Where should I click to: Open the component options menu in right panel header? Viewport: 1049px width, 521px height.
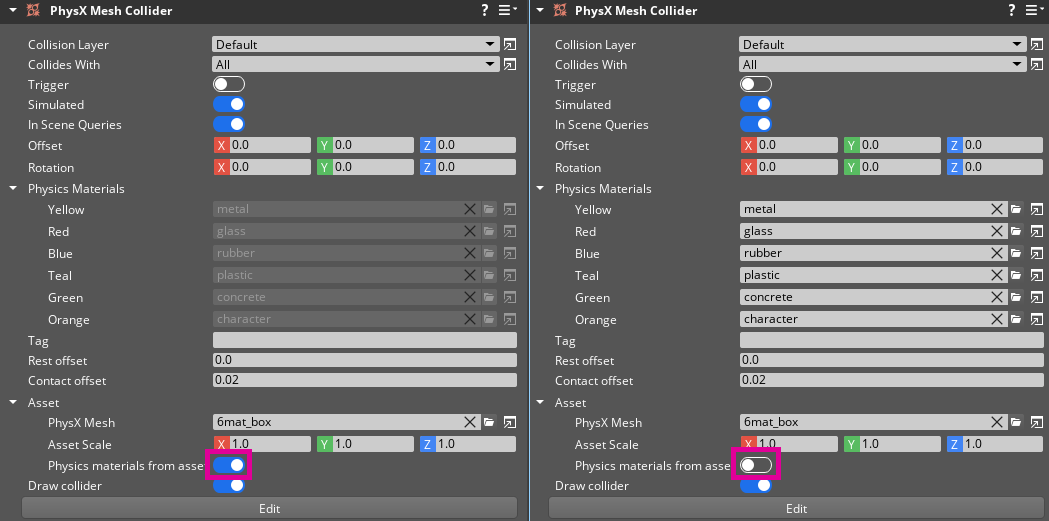[1033, 10]
